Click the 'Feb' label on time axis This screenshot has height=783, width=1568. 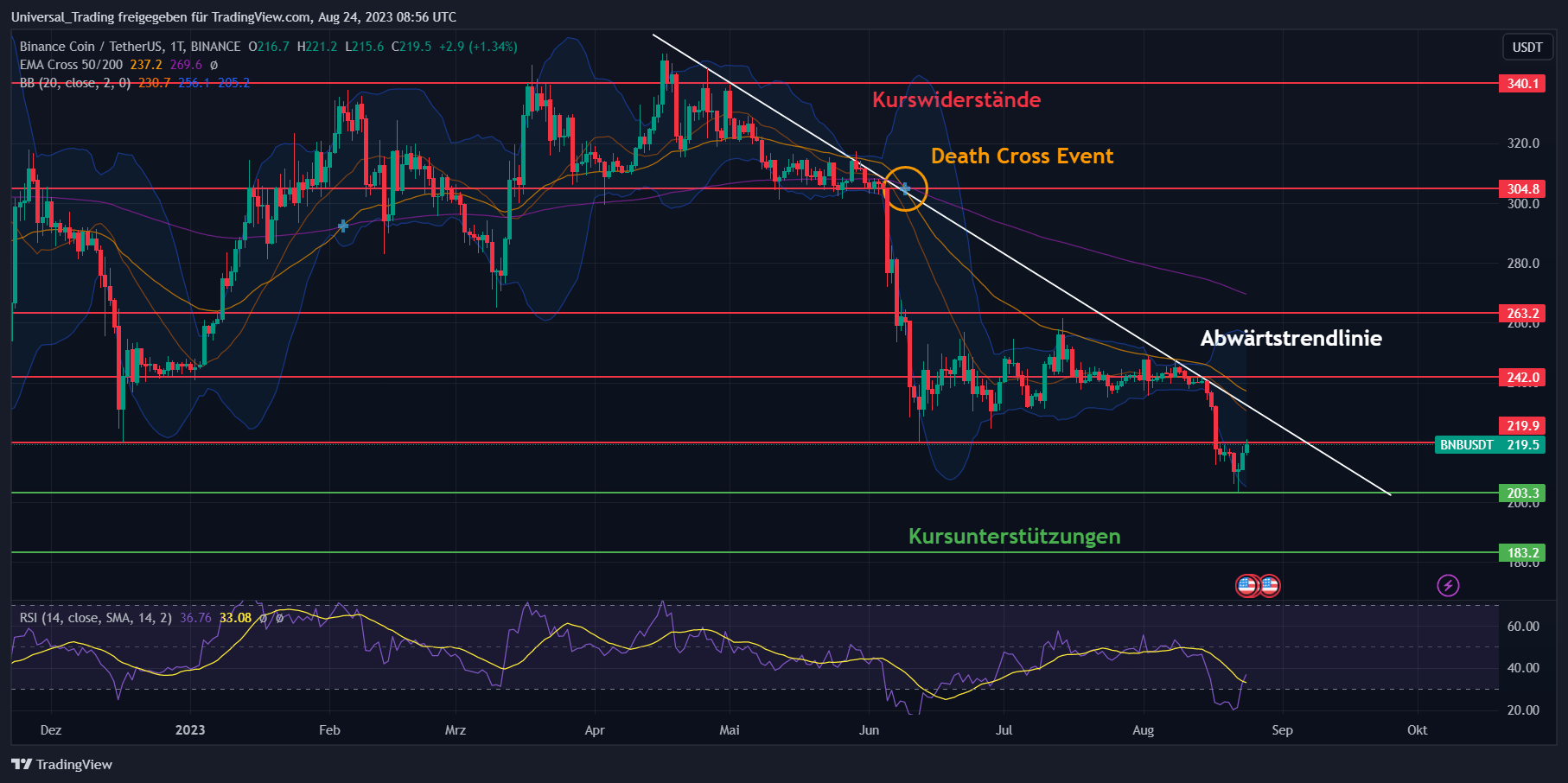[x=329, y=730]
